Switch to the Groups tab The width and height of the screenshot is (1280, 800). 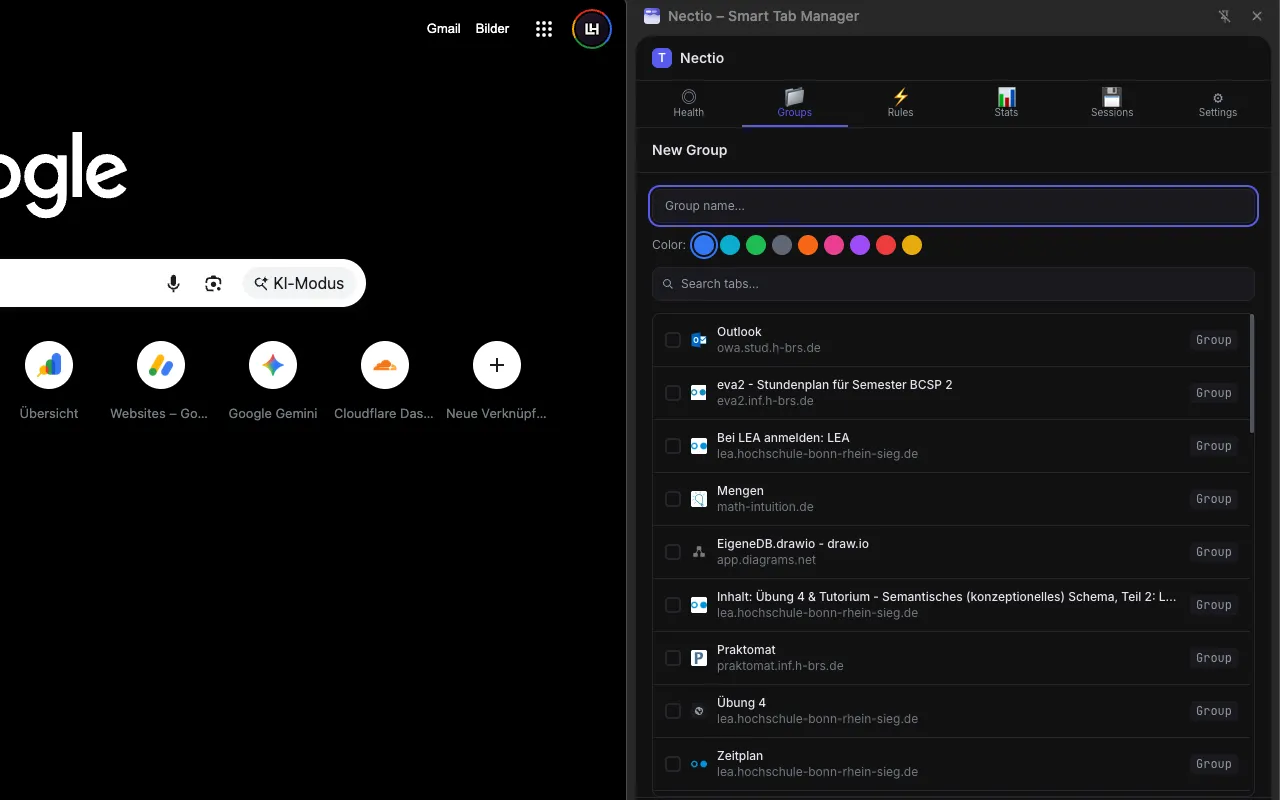click(795, 103)
